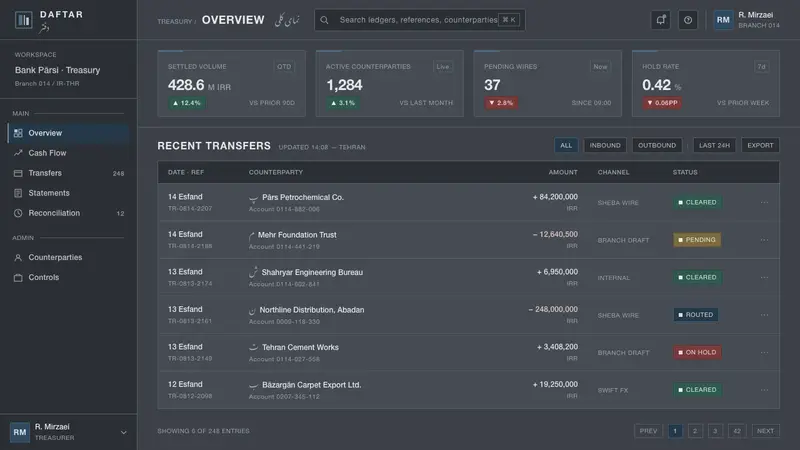Filter transfers by Outbound
The image size is (800, 450).
coord(657,145)
